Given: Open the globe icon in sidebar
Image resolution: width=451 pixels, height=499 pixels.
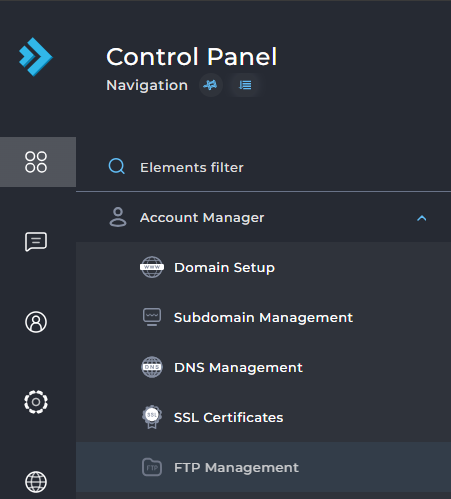Looking at the screenshot, I should pyautogui.click(x=36, y=482).
